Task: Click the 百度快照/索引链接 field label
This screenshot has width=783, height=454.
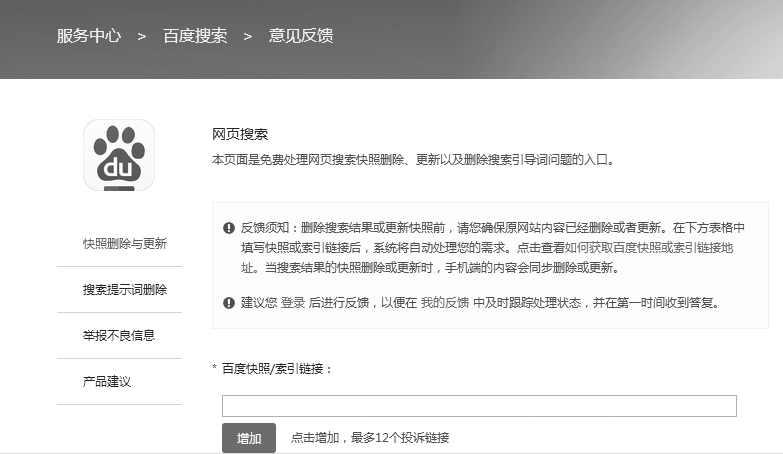Action: [277, 368]
